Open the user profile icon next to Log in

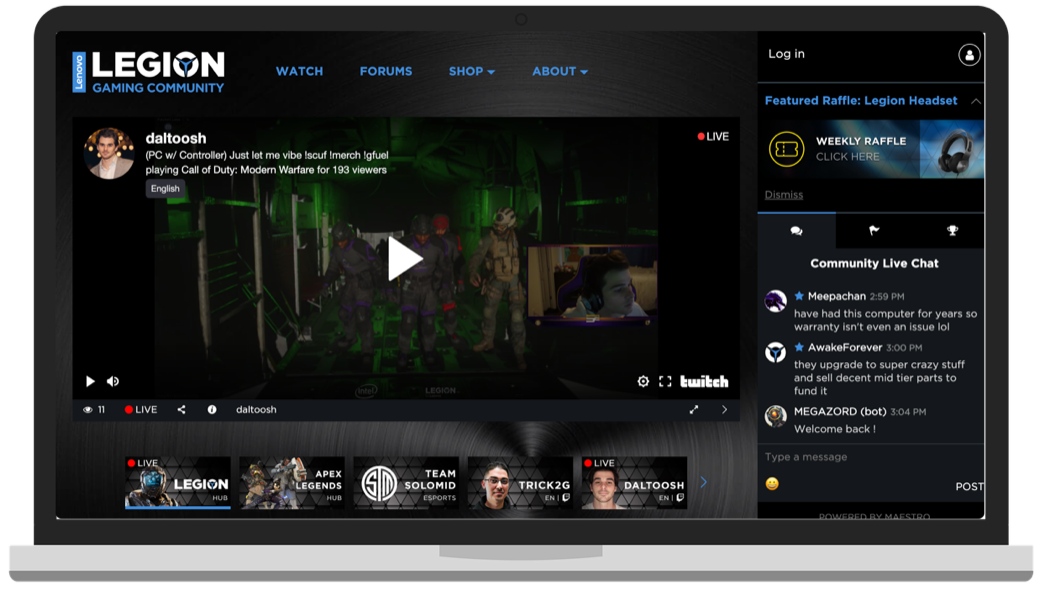(x=969, y=55)
